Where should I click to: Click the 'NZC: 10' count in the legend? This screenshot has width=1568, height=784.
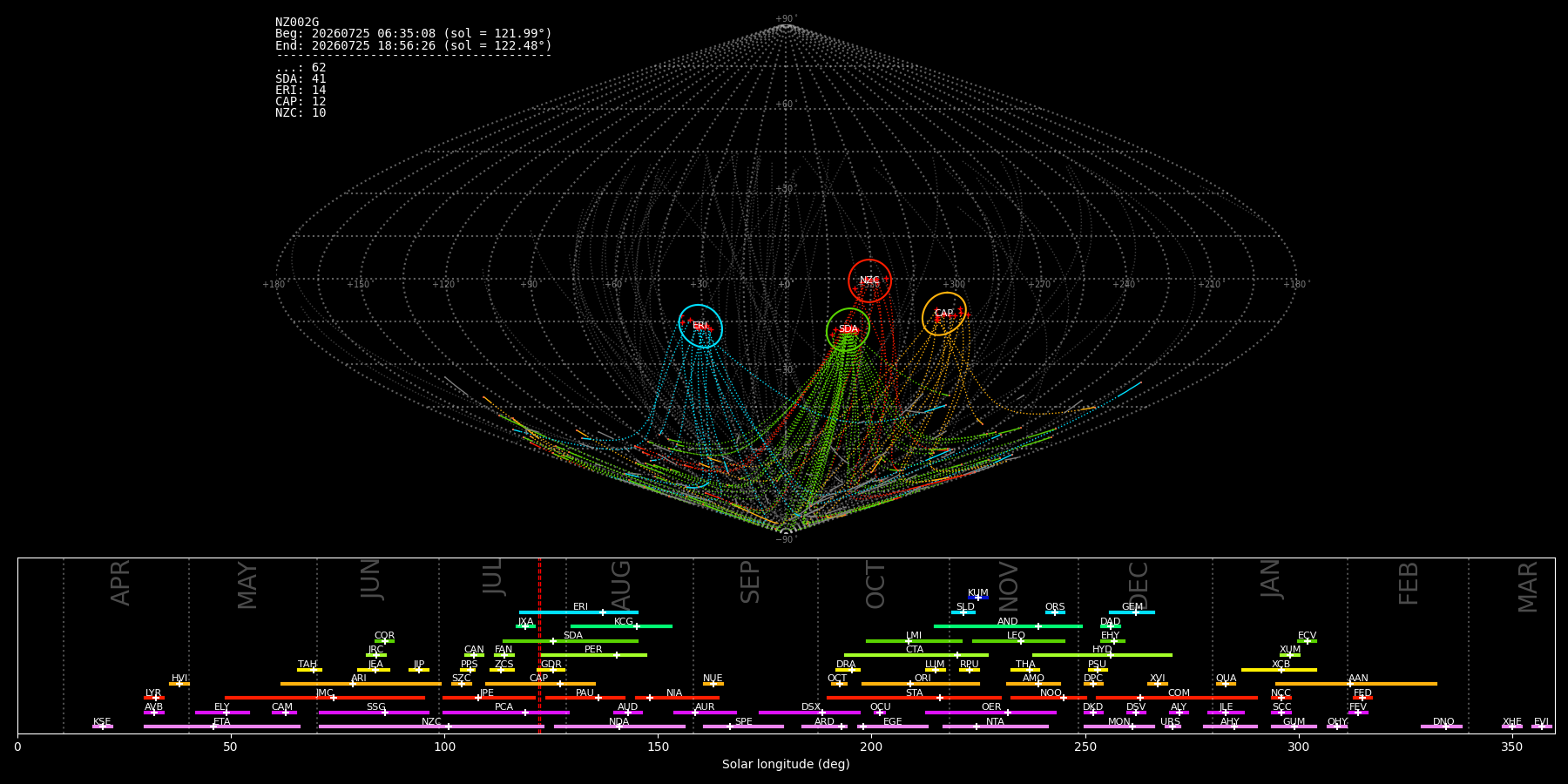click(301, 113)
